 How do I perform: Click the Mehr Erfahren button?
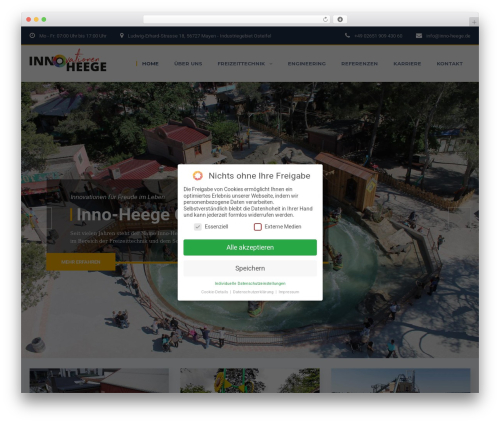coord(81,262)
